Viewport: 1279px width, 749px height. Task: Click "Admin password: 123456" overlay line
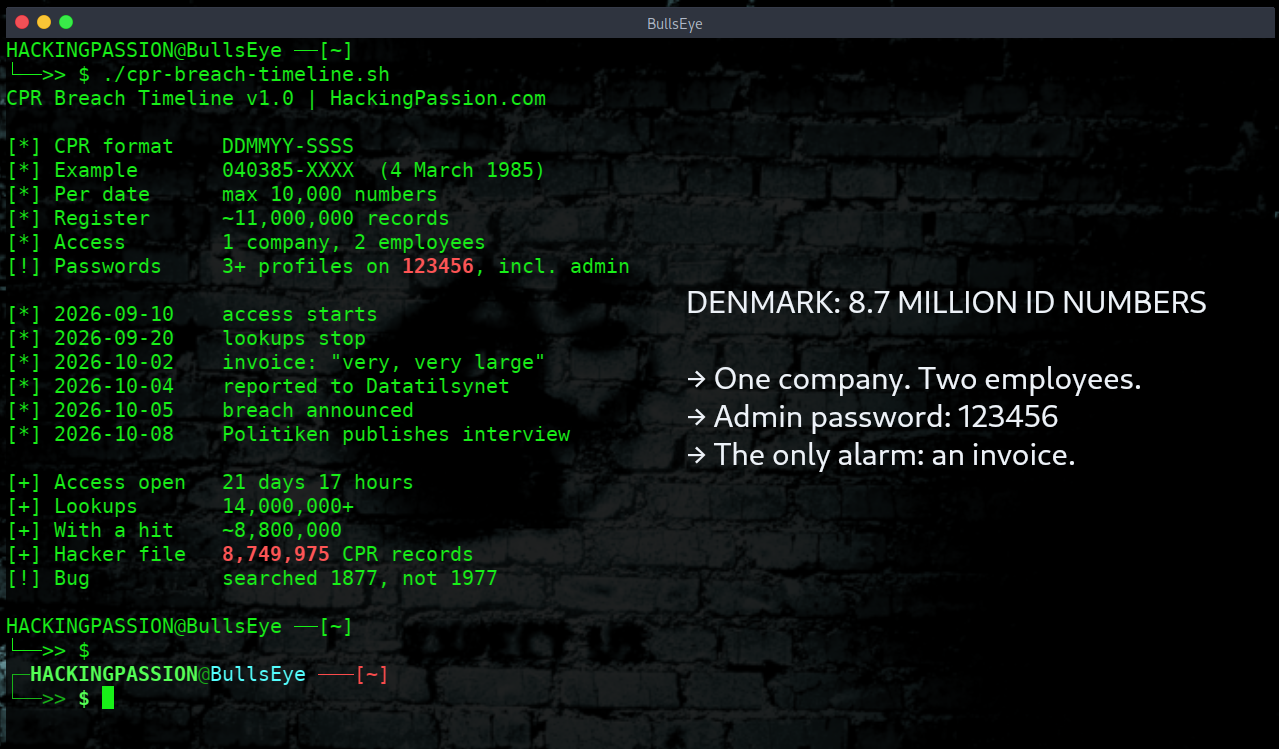(872, 417)
